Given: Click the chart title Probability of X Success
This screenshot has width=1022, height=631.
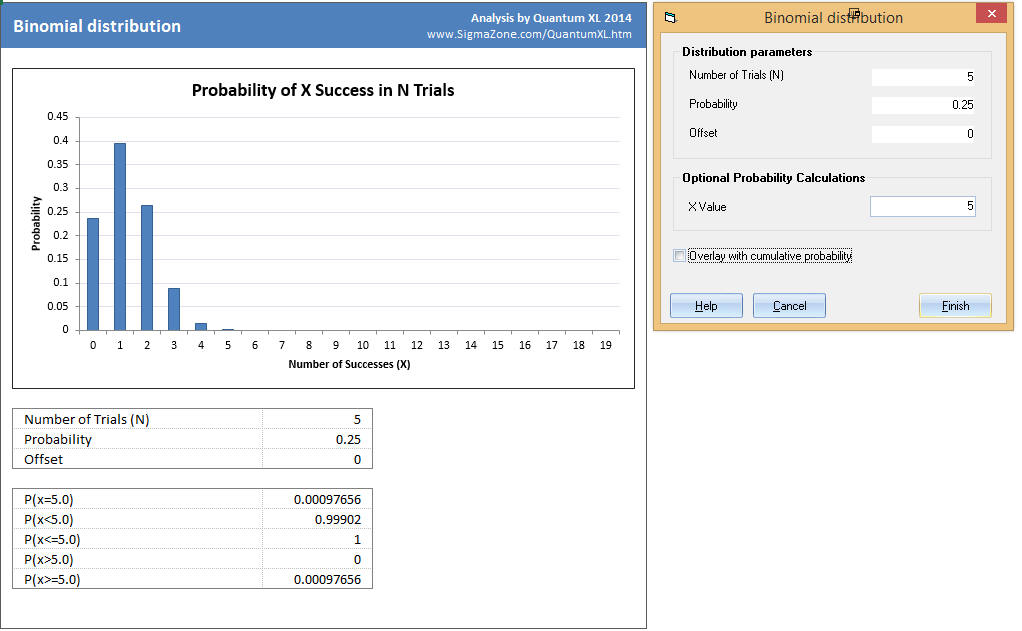Looking at the screenshot, I should pos(322,90).
